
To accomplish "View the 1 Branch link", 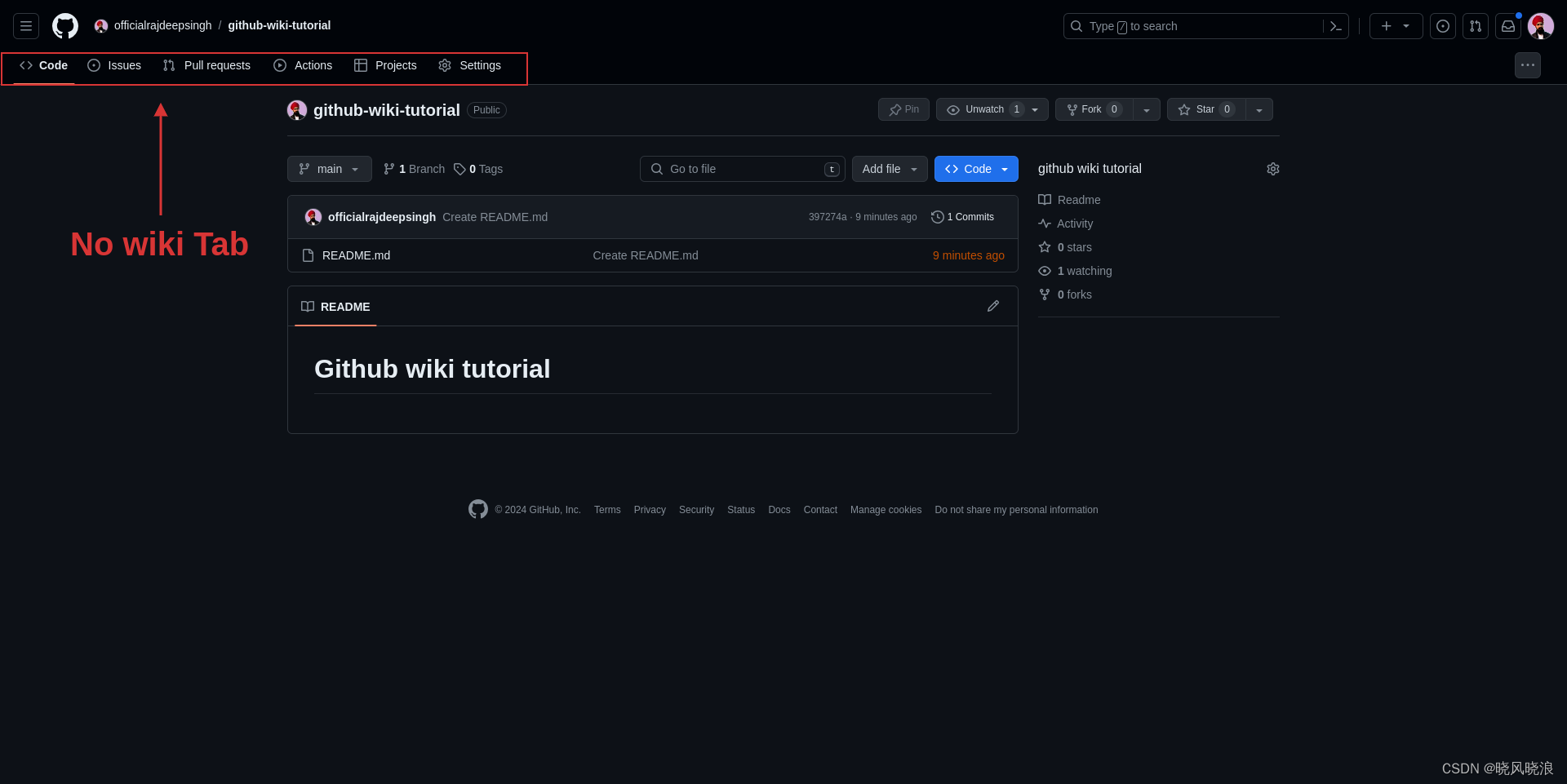I will point(415,169).
